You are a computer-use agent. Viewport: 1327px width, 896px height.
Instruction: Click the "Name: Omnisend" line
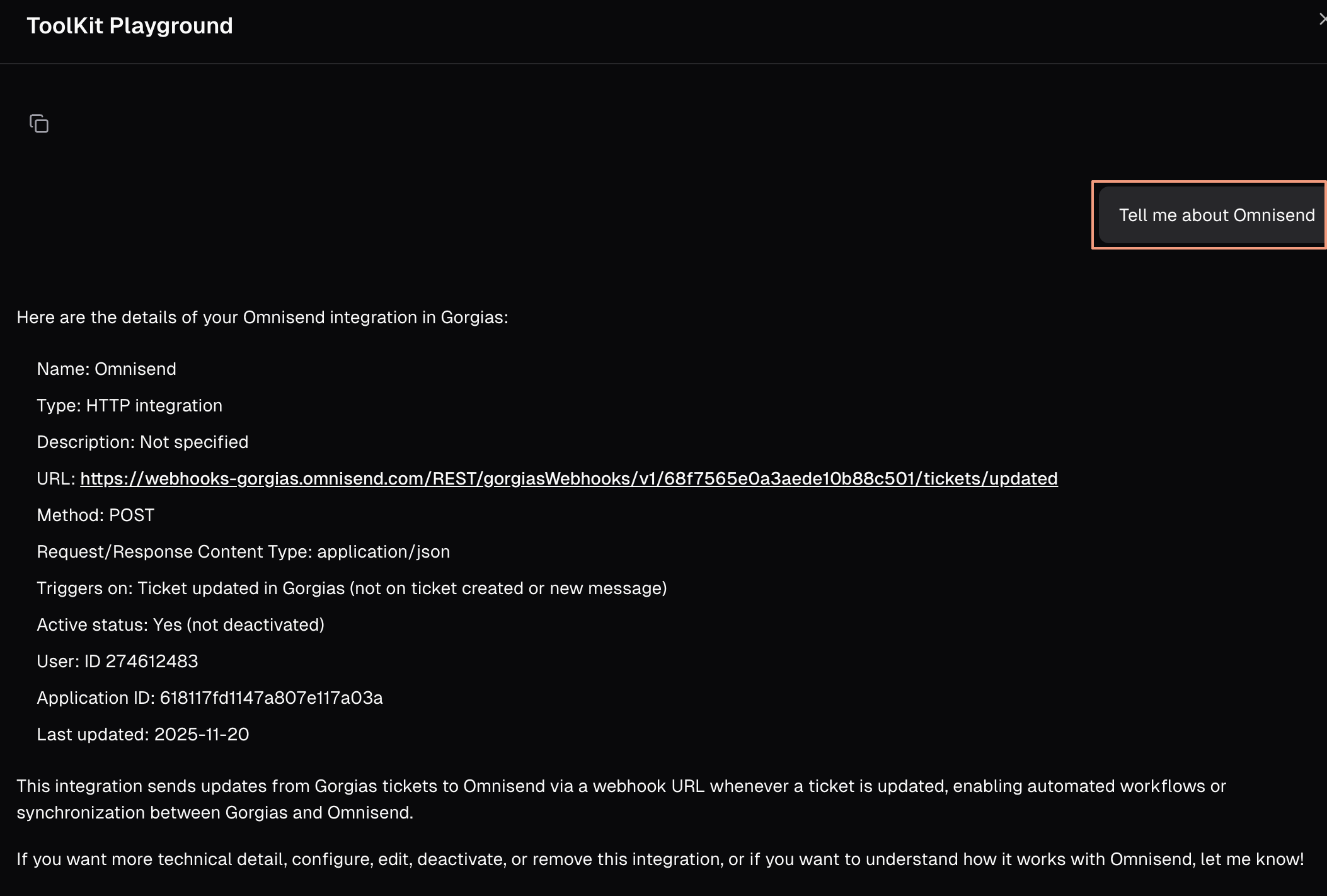pyautogui.click(x=106, y=369)
